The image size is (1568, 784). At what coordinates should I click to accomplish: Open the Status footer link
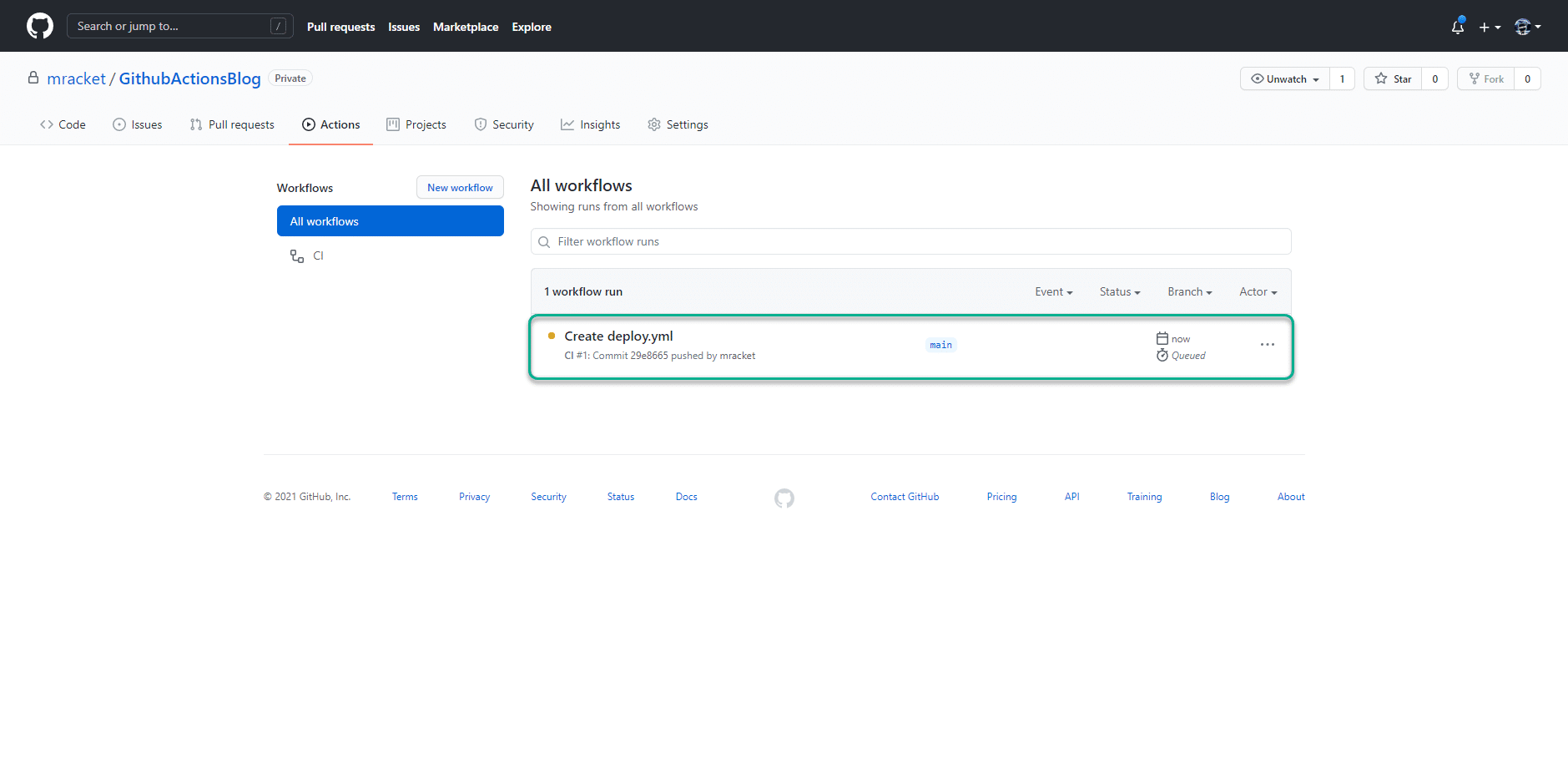pyautogui.click(x=621, y=497)
